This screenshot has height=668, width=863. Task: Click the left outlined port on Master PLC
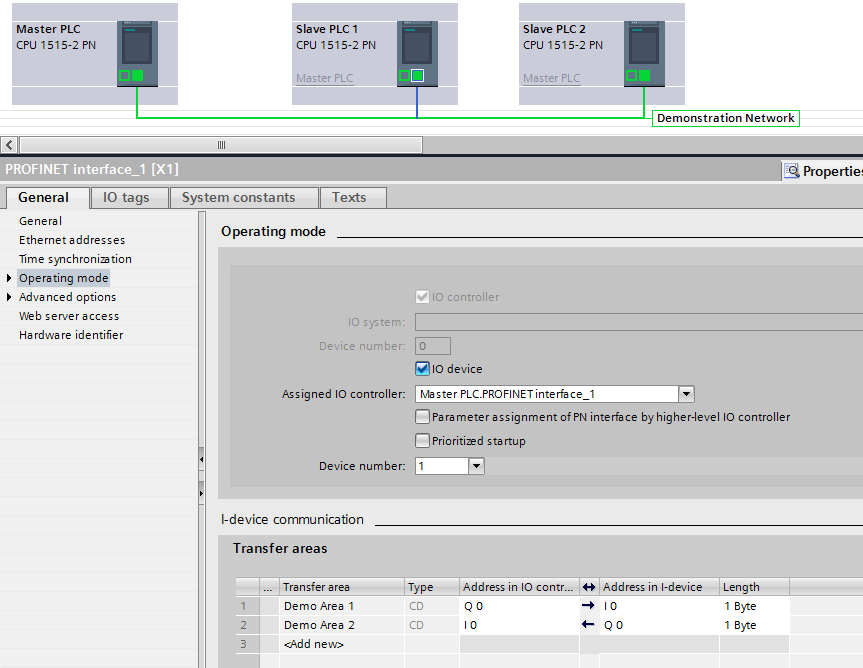click(x=124, y=75)
